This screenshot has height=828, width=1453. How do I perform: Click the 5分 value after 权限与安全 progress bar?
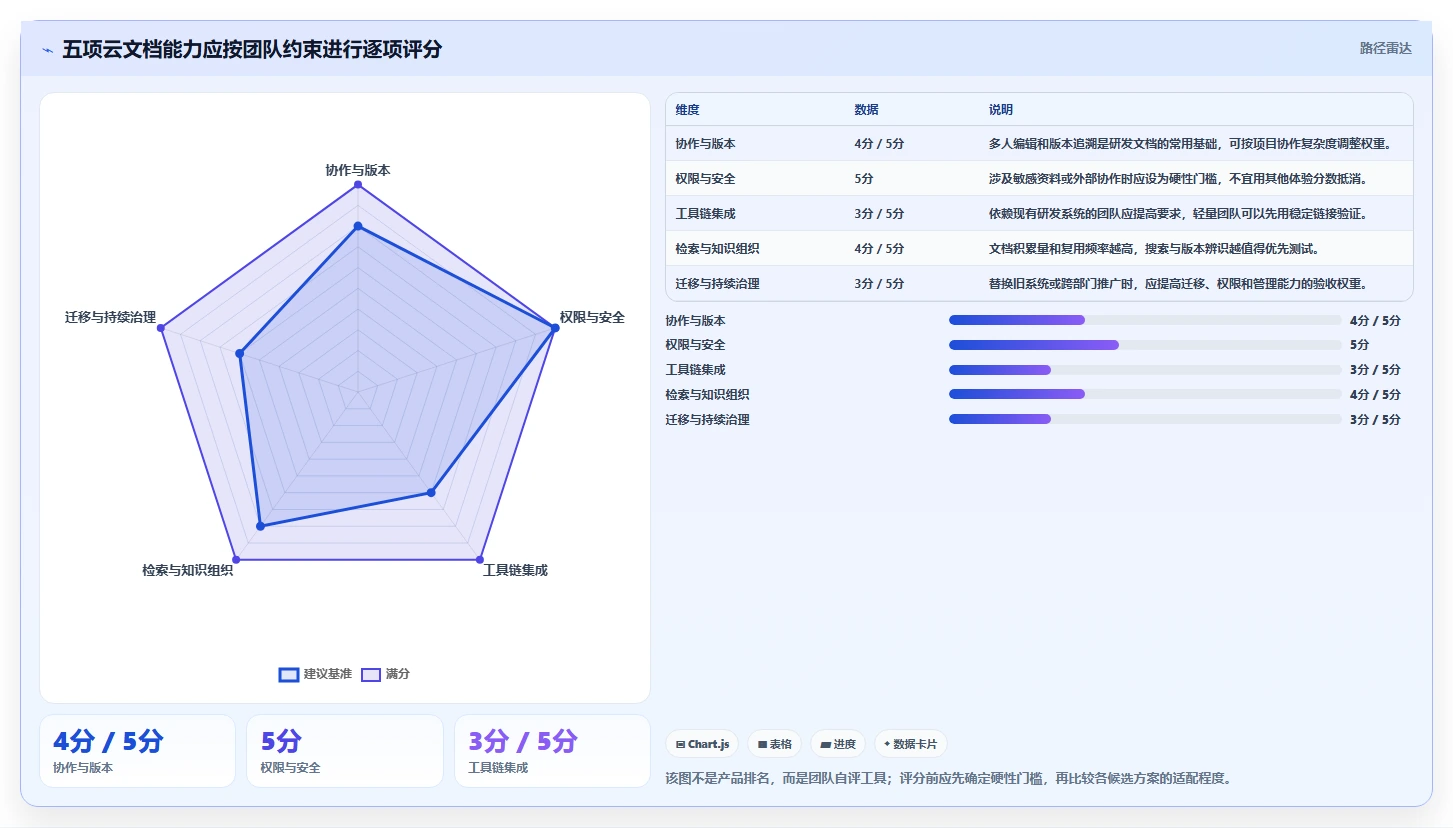tap(1360, 345)
